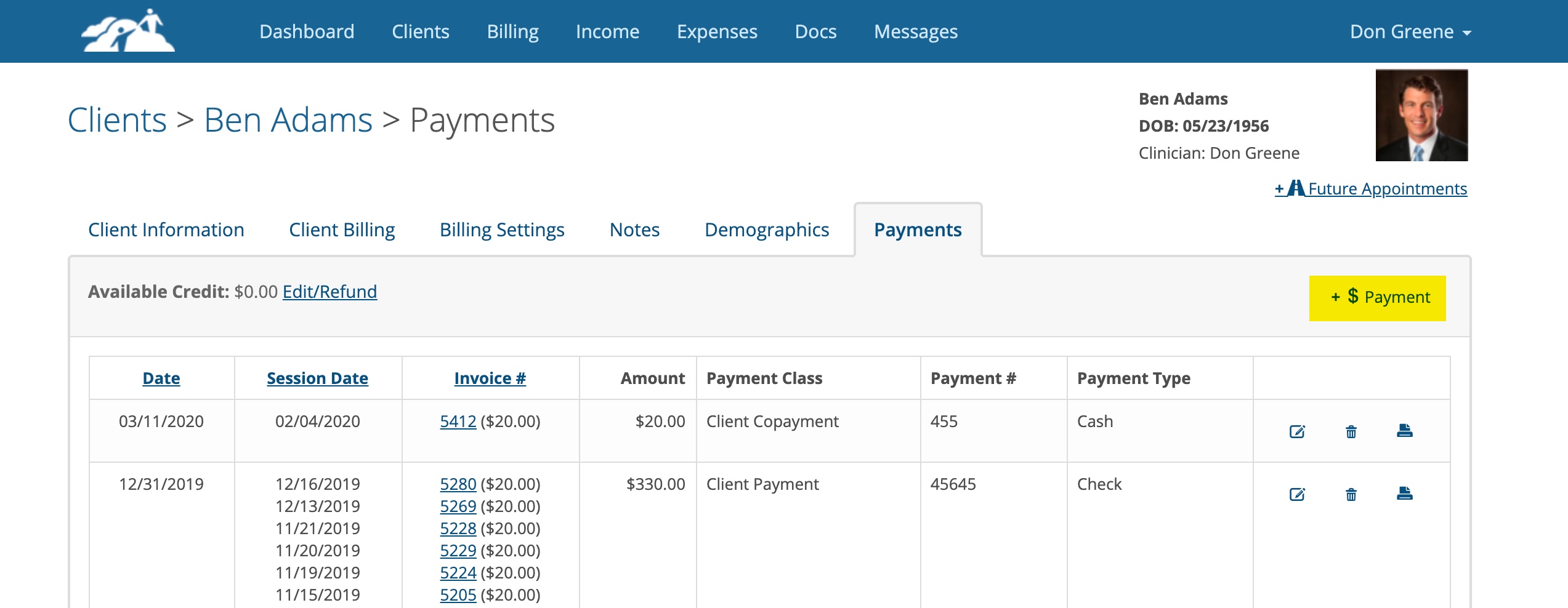
Task: Sort the table by Session Date
Action: pos(317,378)
